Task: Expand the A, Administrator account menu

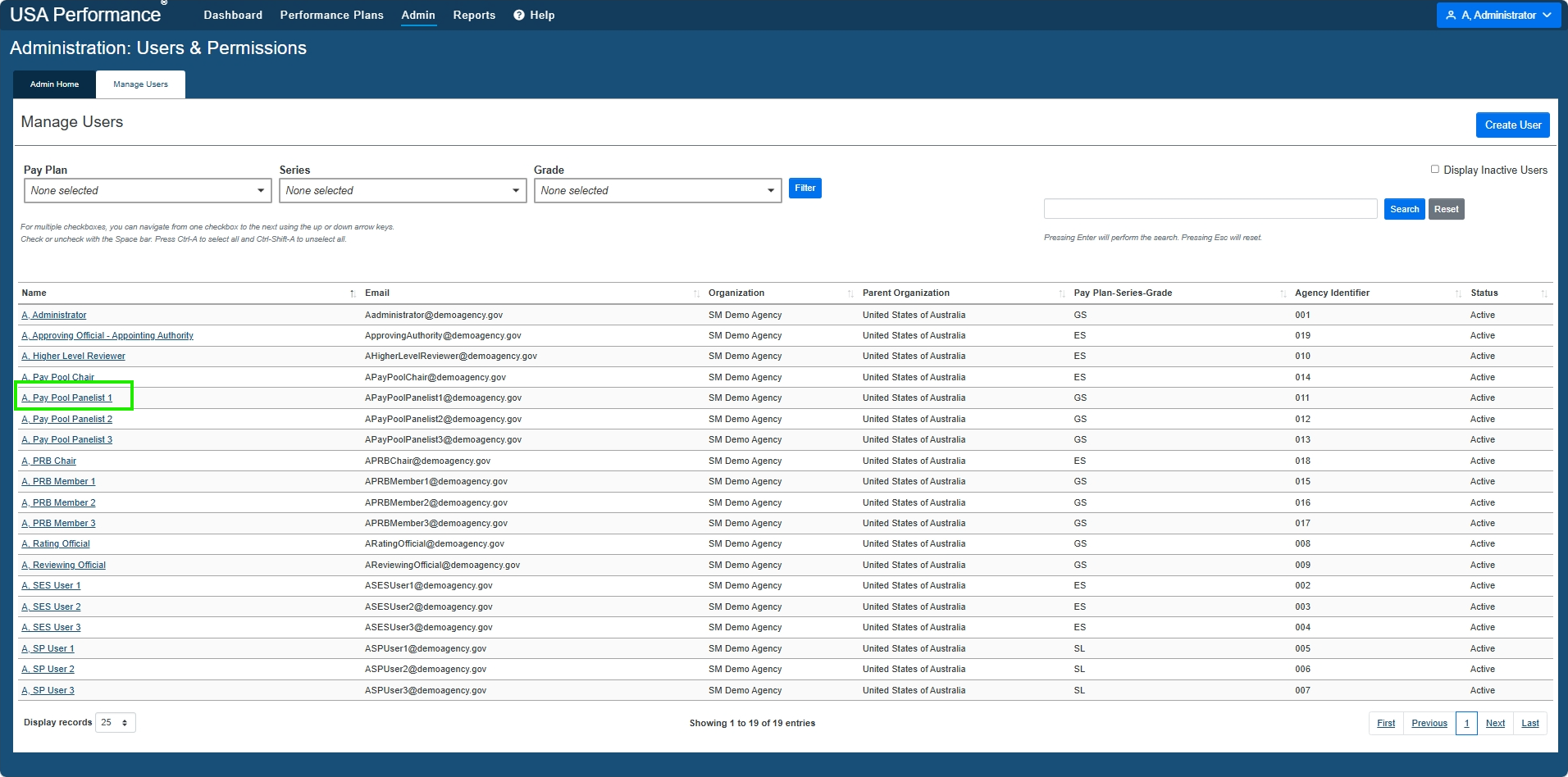Action: (1498, 15)
